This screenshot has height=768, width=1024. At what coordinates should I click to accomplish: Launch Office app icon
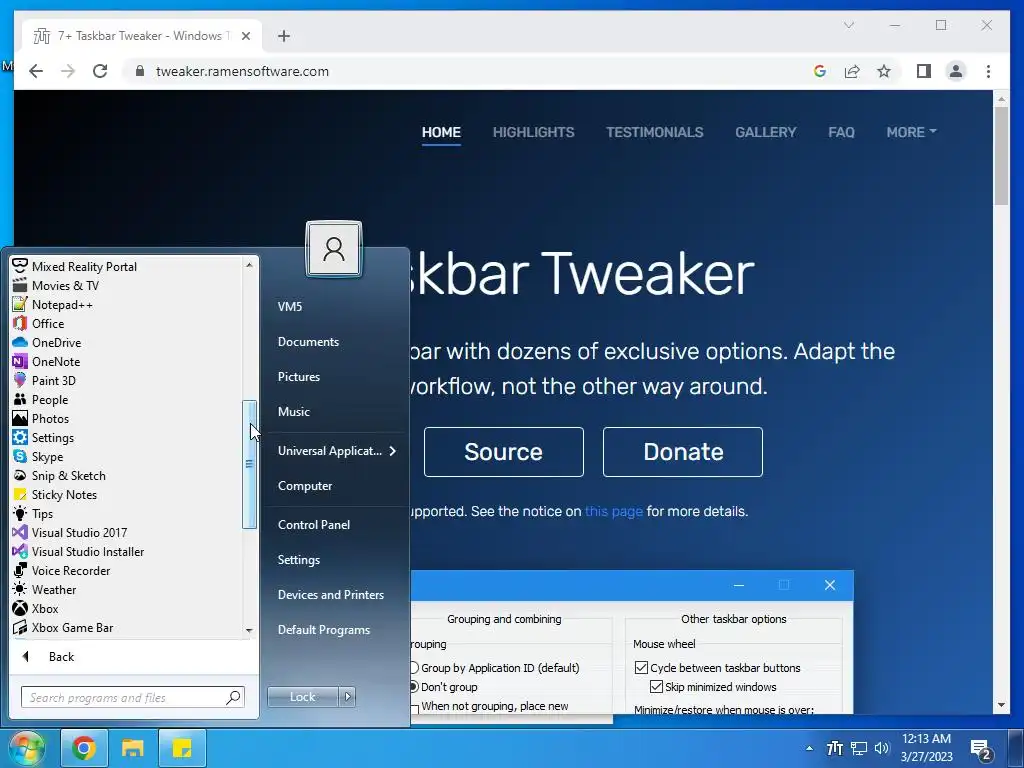20,323
